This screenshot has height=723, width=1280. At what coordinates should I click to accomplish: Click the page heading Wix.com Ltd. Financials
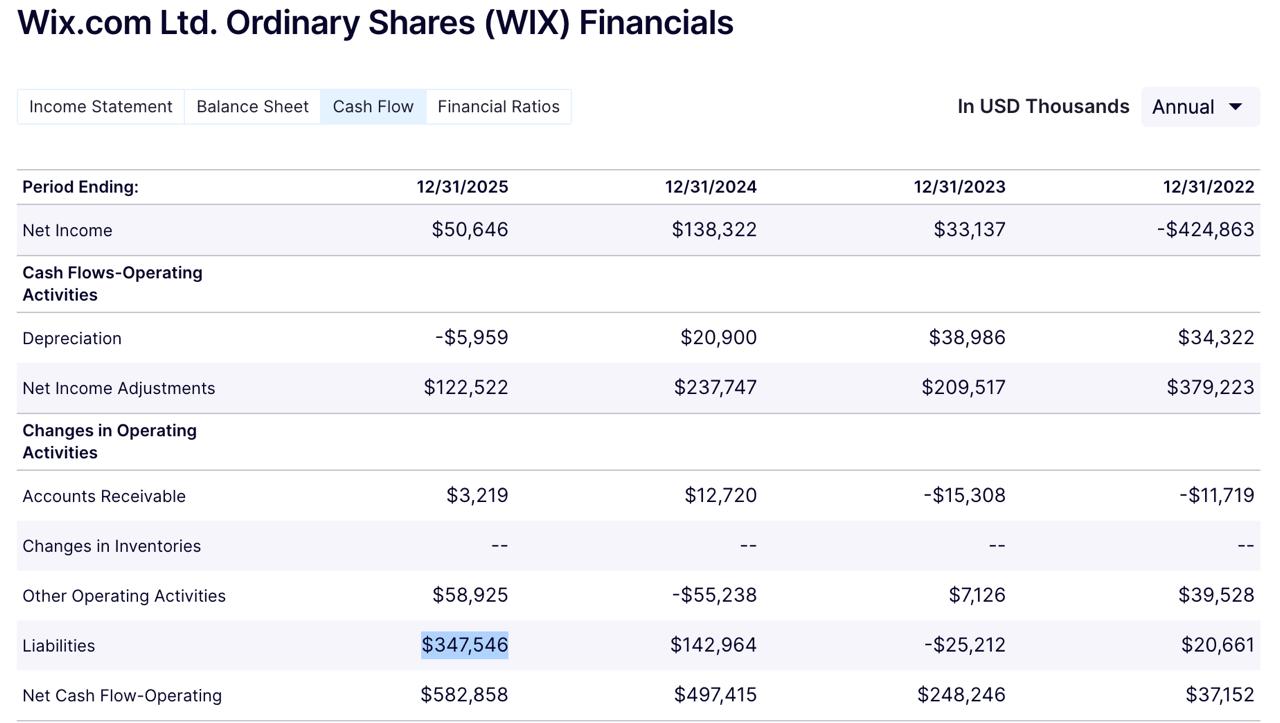(376, 22)
